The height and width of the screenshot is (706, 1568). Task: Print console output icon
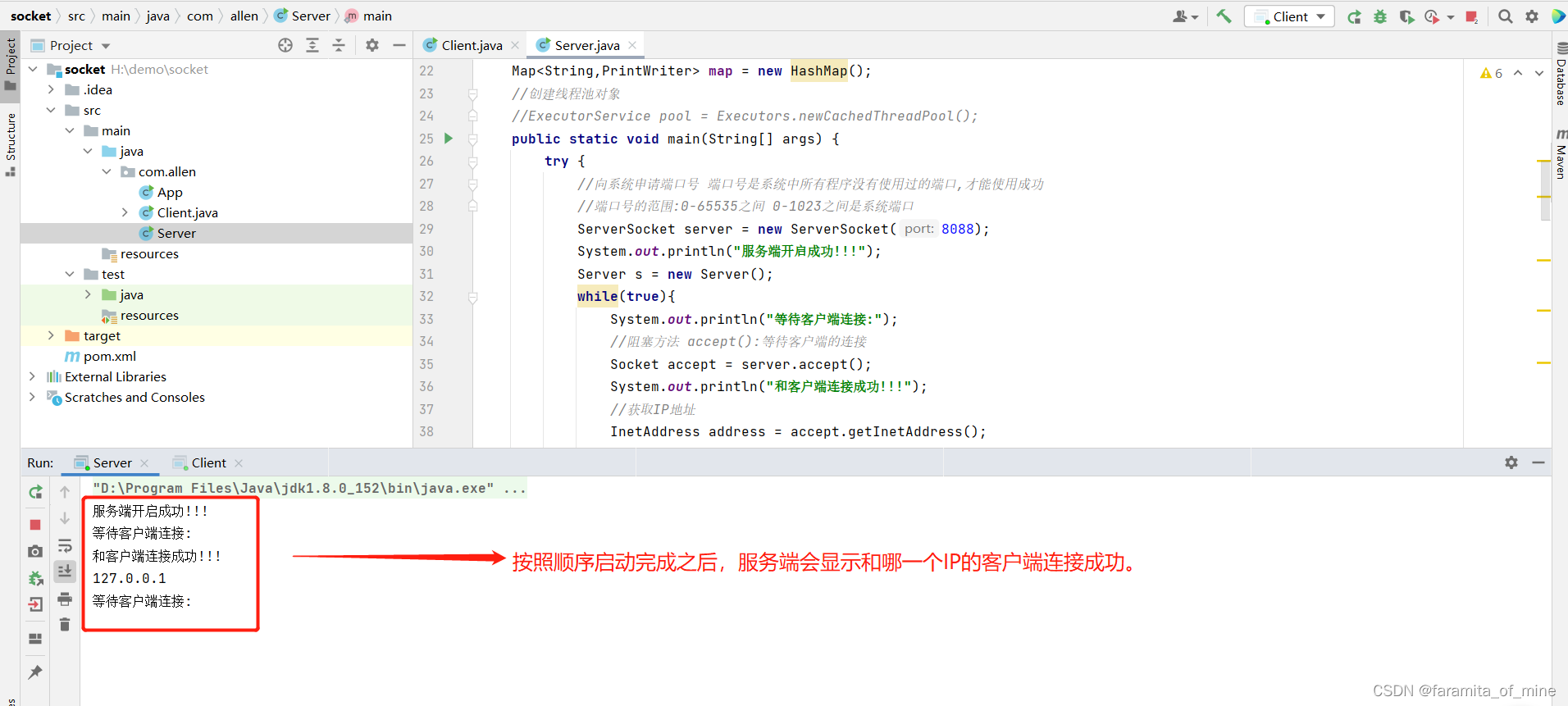point(65,599)
